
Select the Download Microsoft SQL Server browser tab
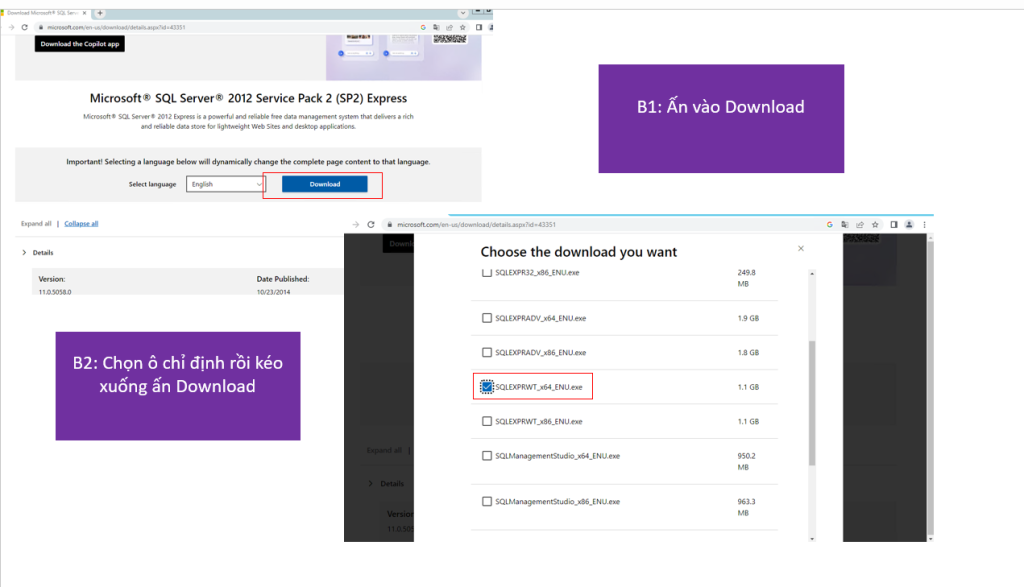[x=43, y=13]
